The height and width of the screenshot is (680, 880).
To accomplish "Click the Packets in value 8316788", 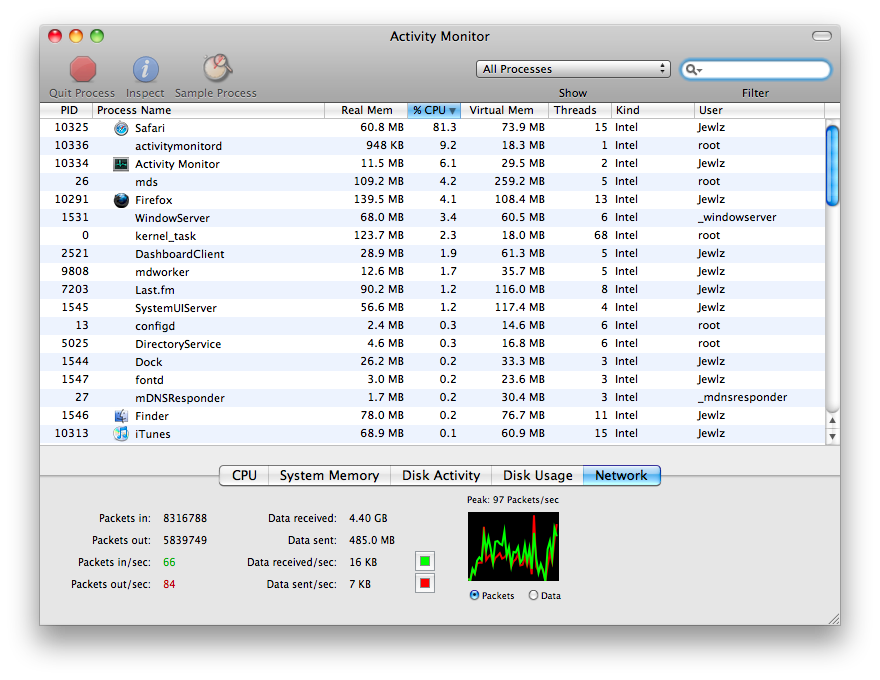I will click(x=185, y=518).
